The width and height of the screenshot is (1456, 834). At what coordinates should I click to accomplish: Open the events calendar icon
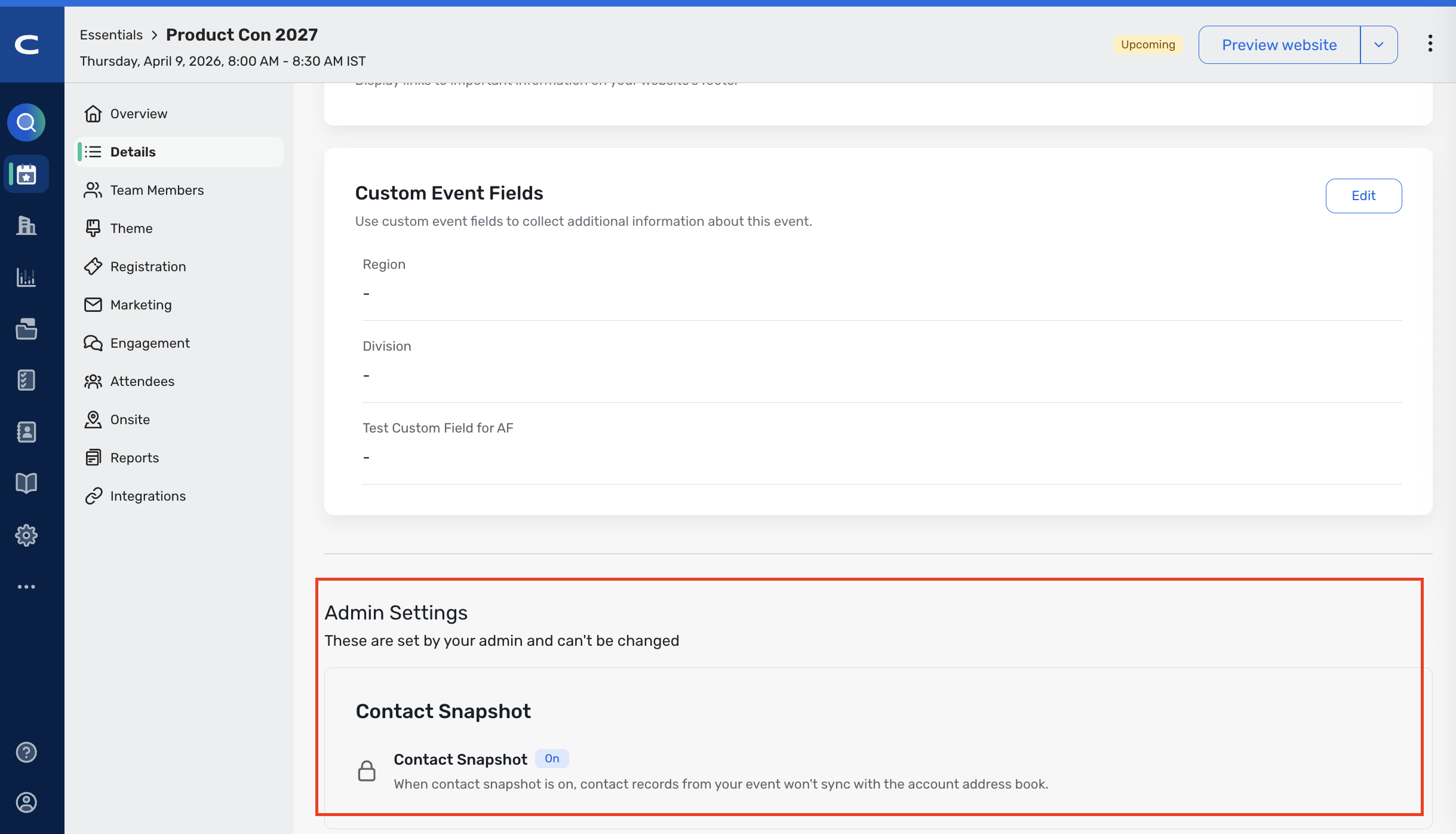[26, 174]
